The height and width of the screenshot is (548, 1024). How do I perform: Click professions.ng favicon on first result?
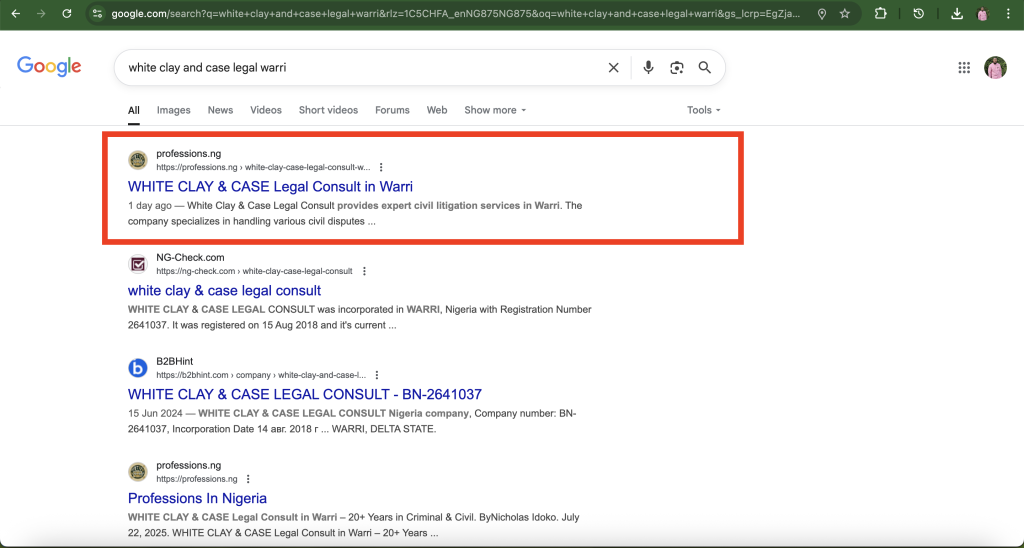pos(138,160)
